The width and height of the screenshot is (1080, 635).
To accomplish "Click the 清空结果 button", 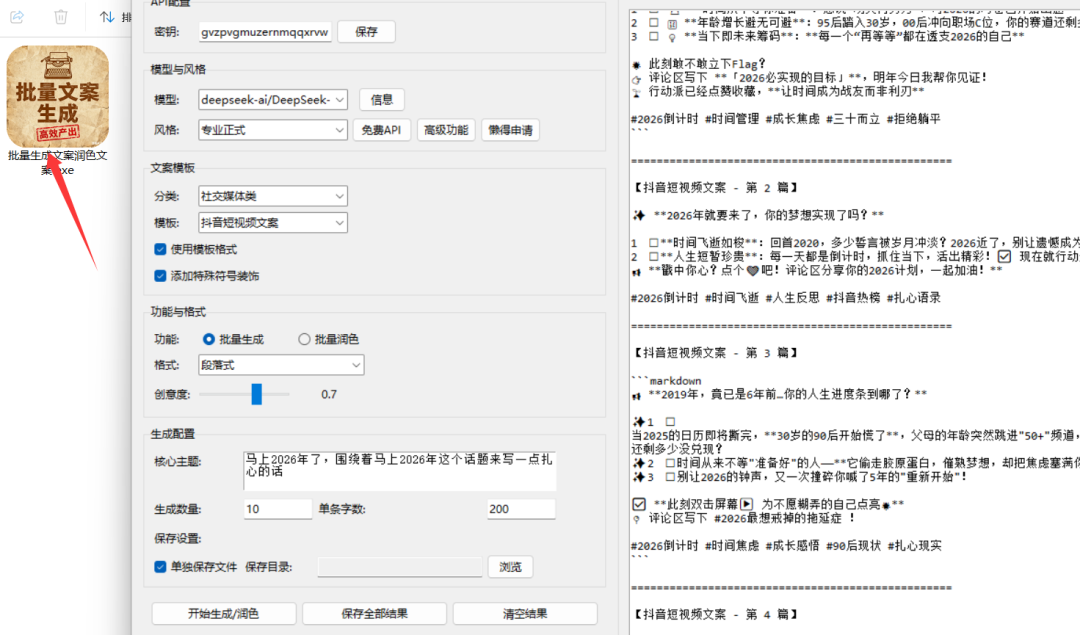I will (525, 614).
